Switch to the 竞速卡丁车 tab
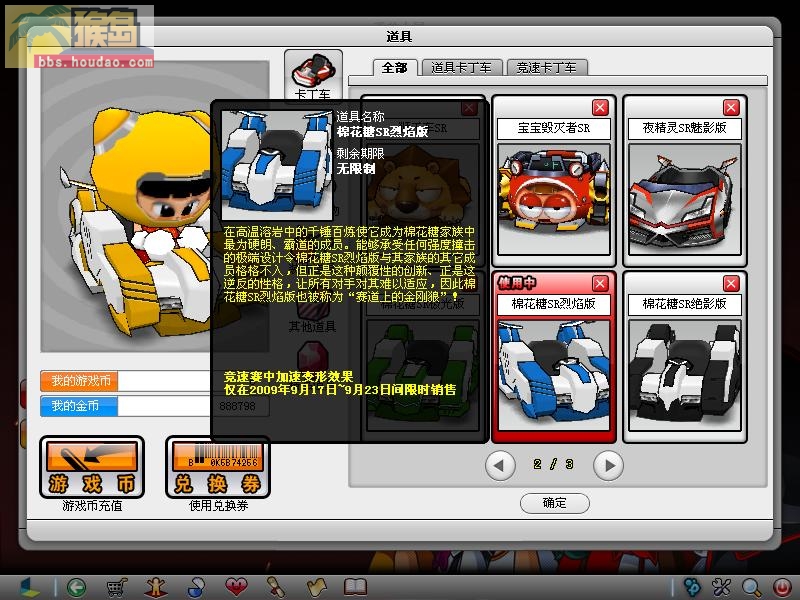 pyautogui.click(x=547, y=68)
